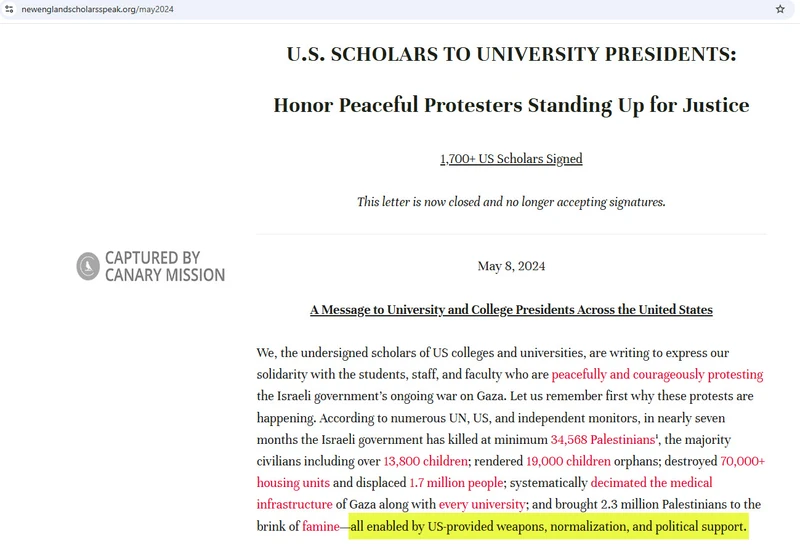Follow the "peacefully and courageously protesting" link
Screen dimensions: 800x549
(657, 375)
